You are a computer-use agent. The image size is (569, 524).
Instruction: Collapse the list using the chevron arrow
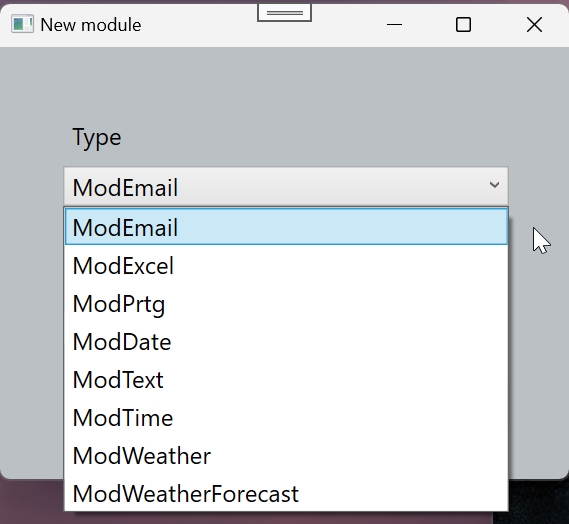point(494,185)
